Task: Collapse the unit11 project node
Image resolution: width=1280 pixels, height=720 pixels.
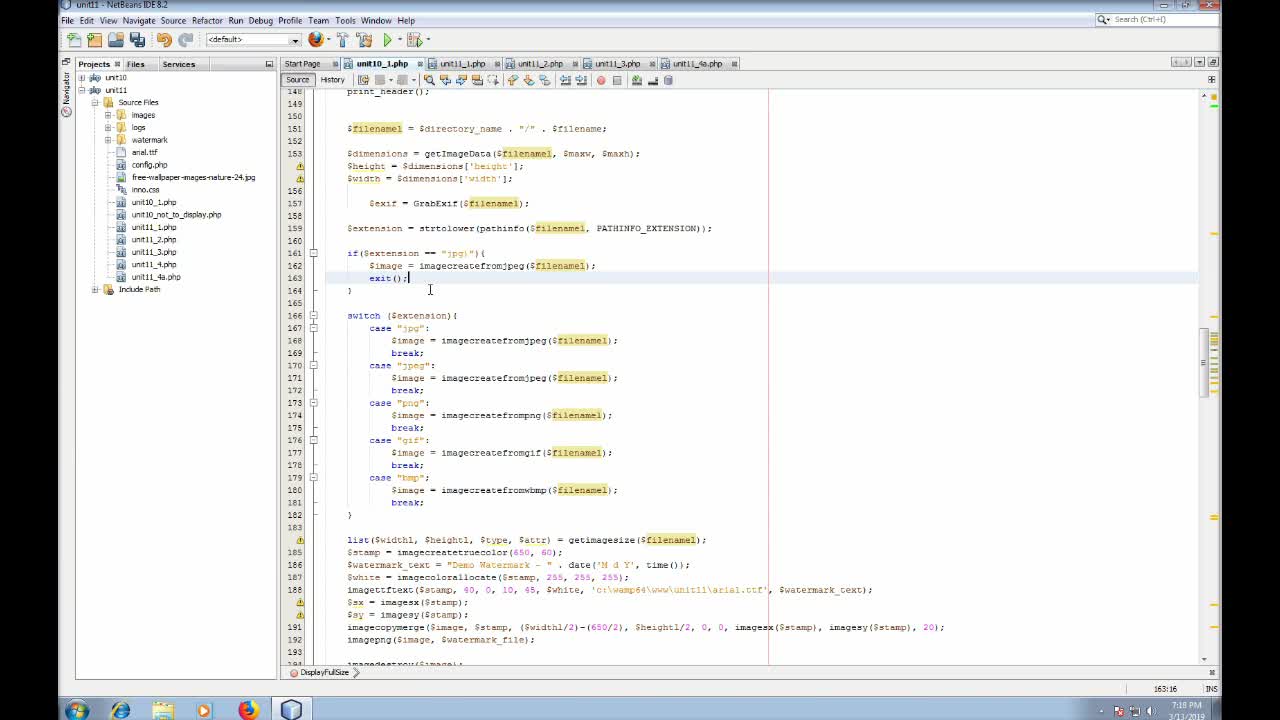Action: point(83,90)
